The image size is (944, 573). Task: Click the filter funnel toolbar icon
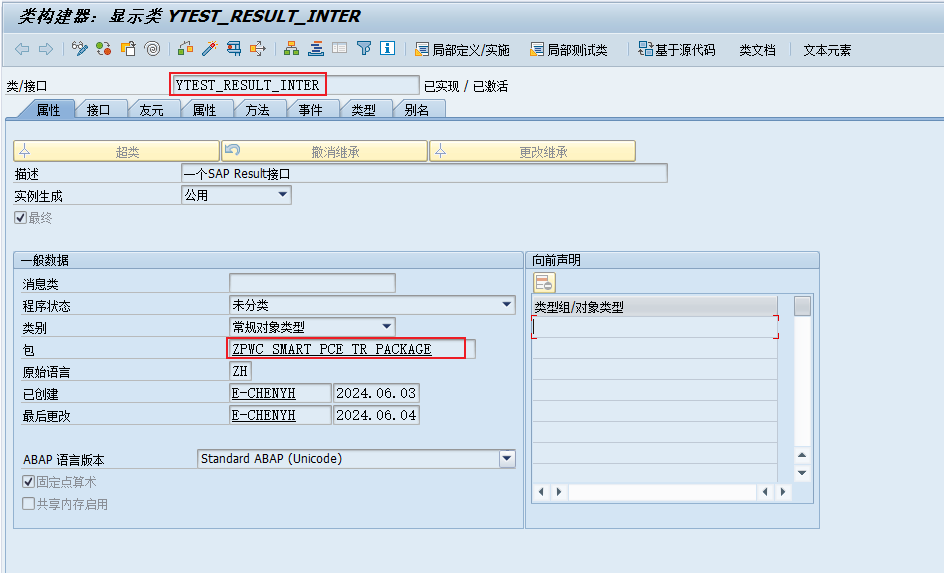click(364, 49)
